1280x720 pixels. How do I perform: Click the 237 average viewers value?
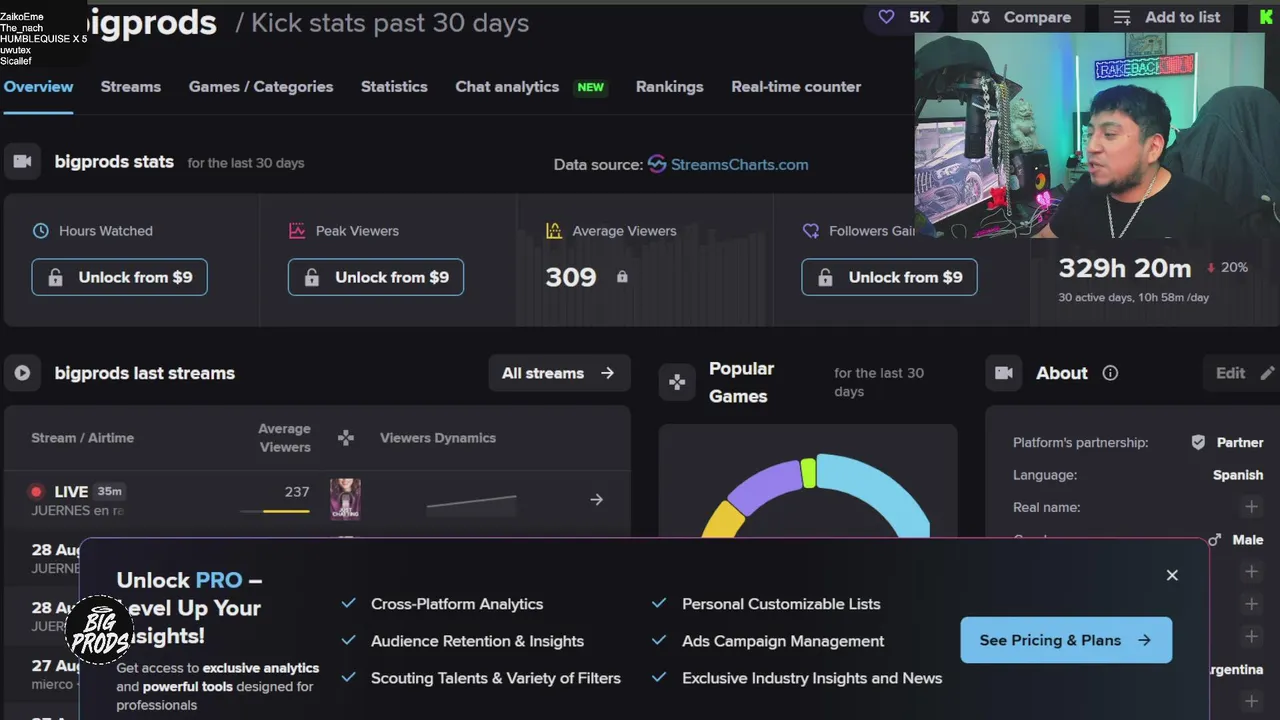[297, 492]
